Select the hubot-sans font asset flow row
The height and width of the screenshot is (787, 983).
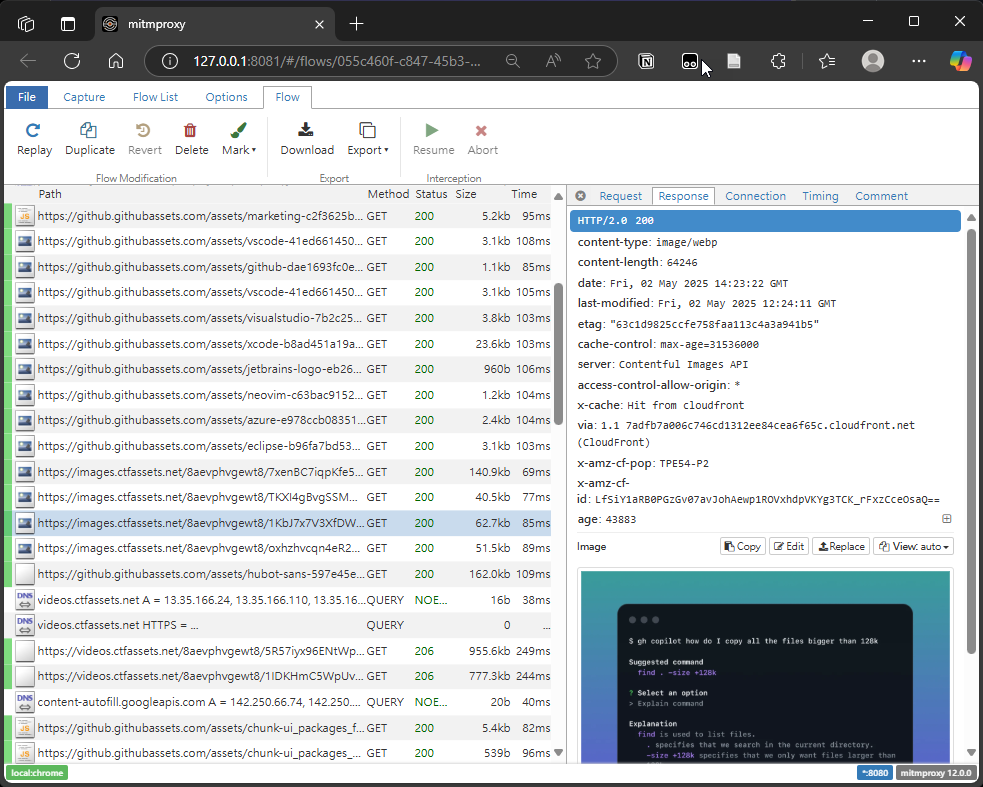coord(200,574)
